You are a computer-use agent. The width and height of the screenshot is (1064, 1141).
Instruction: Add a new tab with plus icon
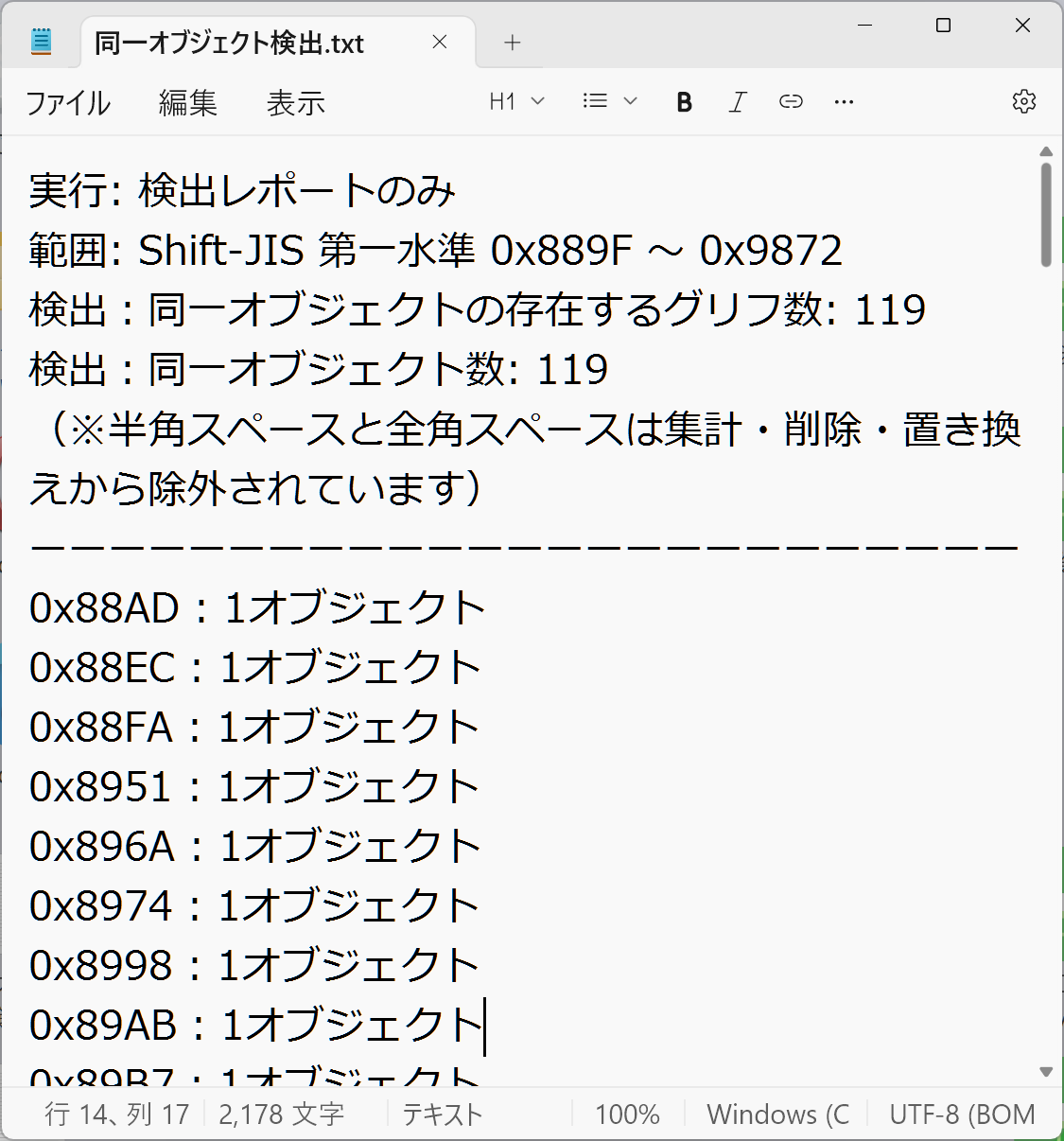[x=513, y=43]
